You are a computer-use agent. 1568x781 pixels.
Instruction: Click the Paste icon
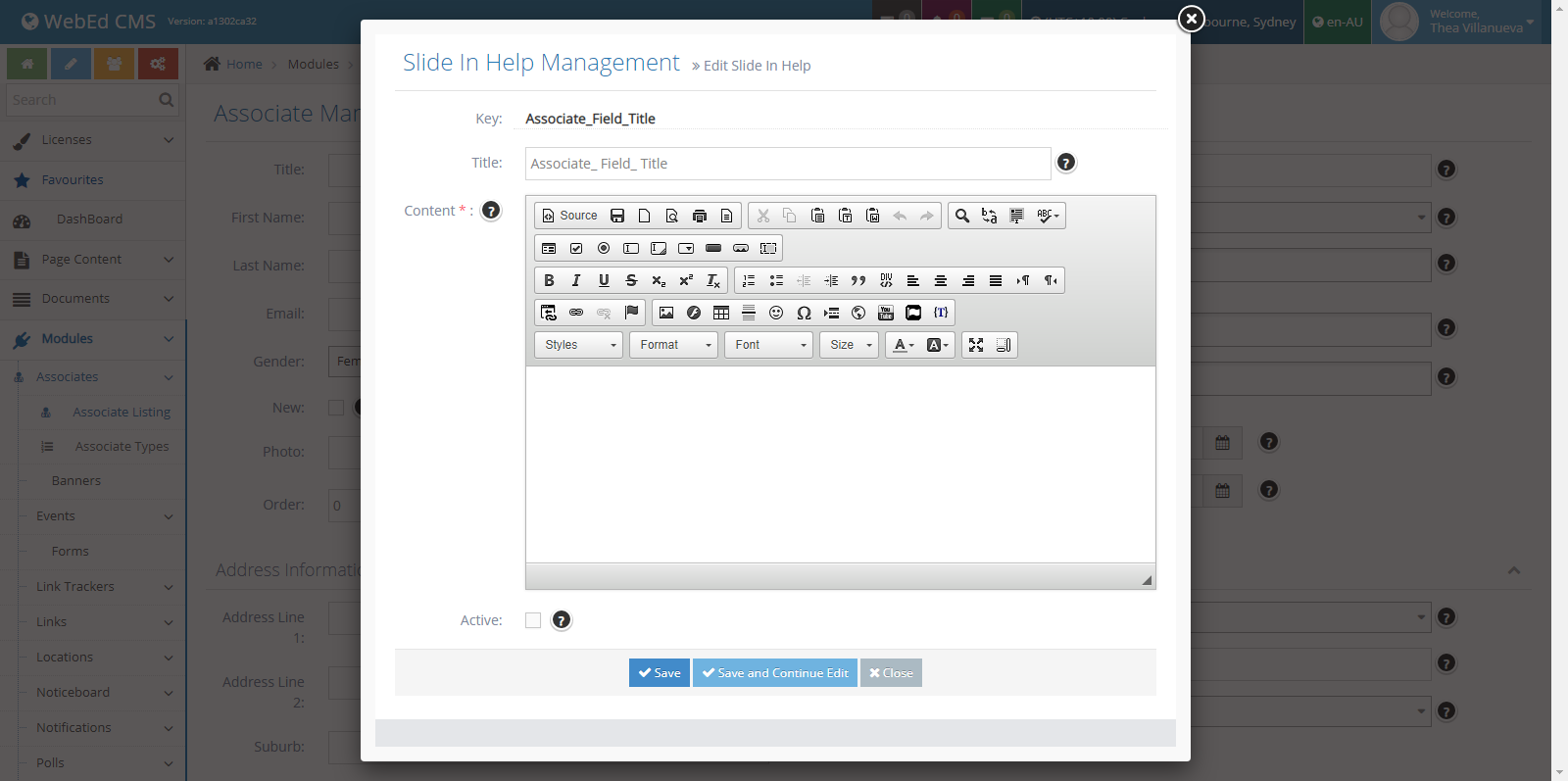click(817, 216)
